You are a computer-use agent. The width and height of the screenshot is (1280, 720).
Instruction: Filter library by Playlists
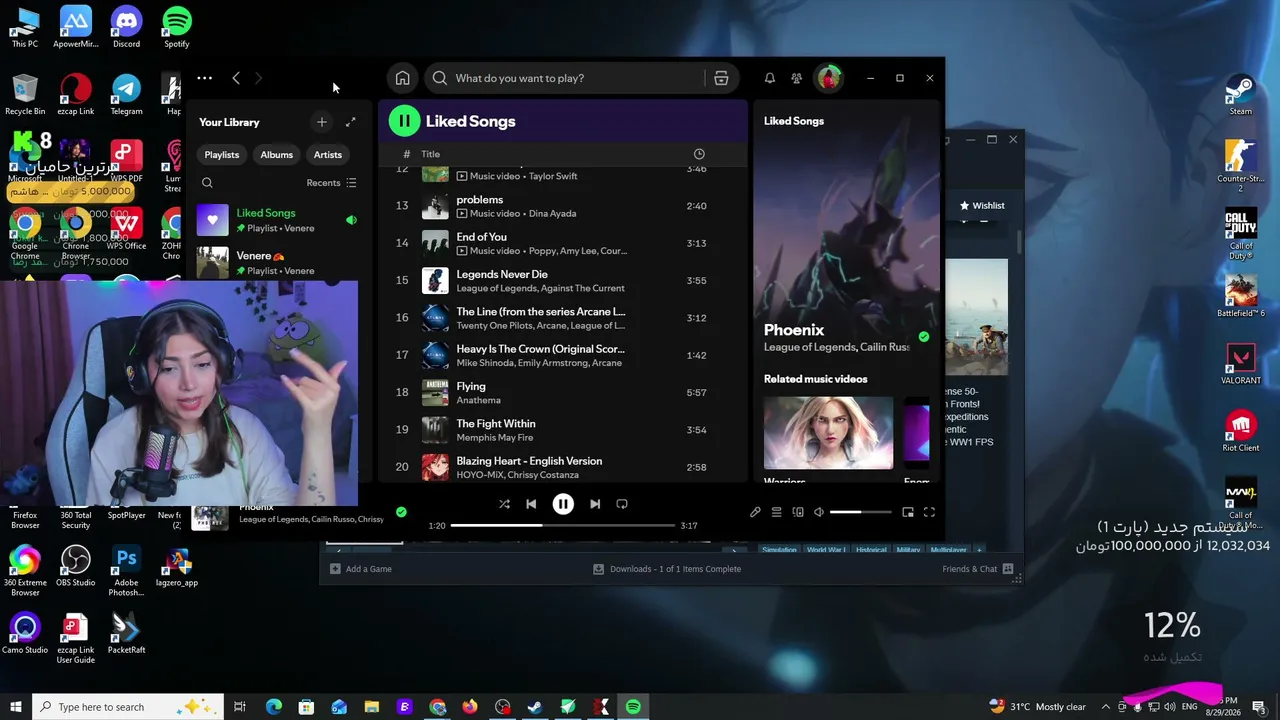coord(222,155)
